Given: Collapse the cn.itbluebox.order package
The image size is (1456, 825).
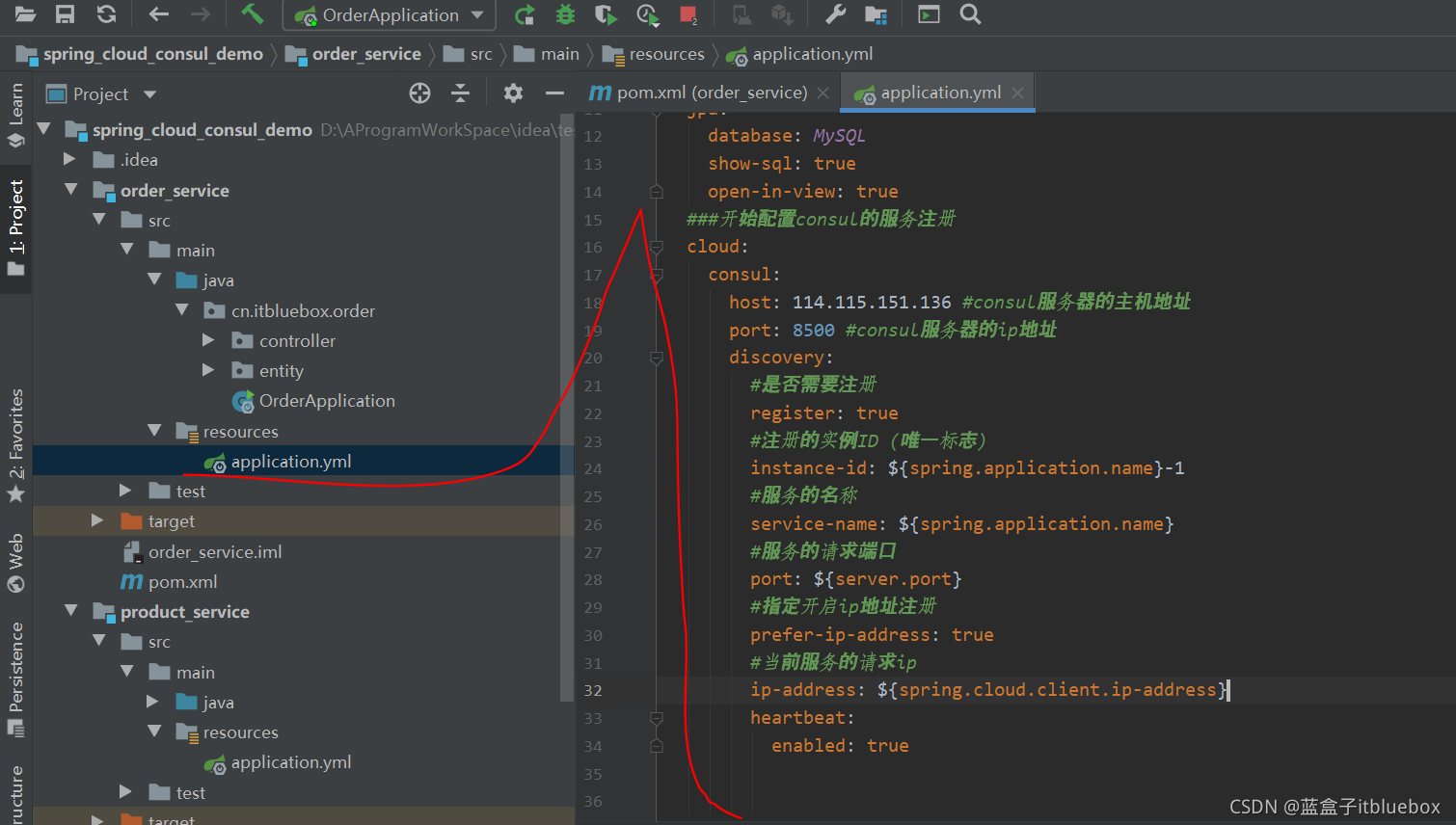Looking at the screenshot, I should 182,309.
